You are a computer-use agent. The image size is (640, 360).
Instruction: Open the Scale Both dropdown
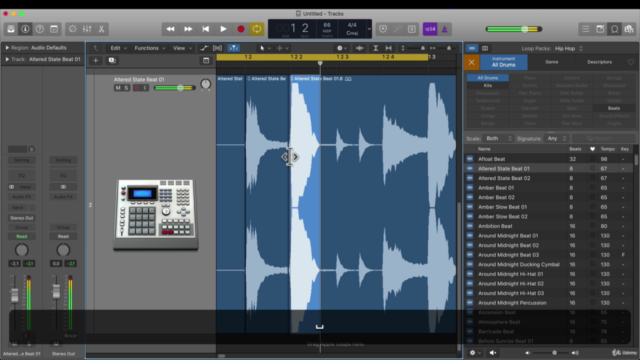[498, 138]
